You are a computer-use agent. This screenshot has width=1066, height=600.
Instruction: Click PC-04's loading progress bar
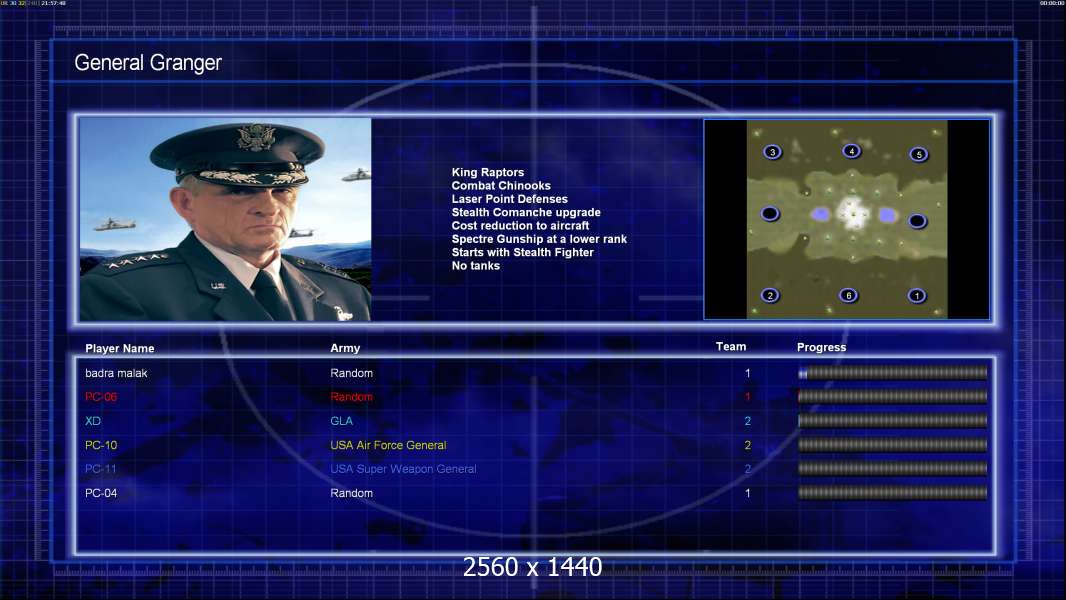(893, 493)
